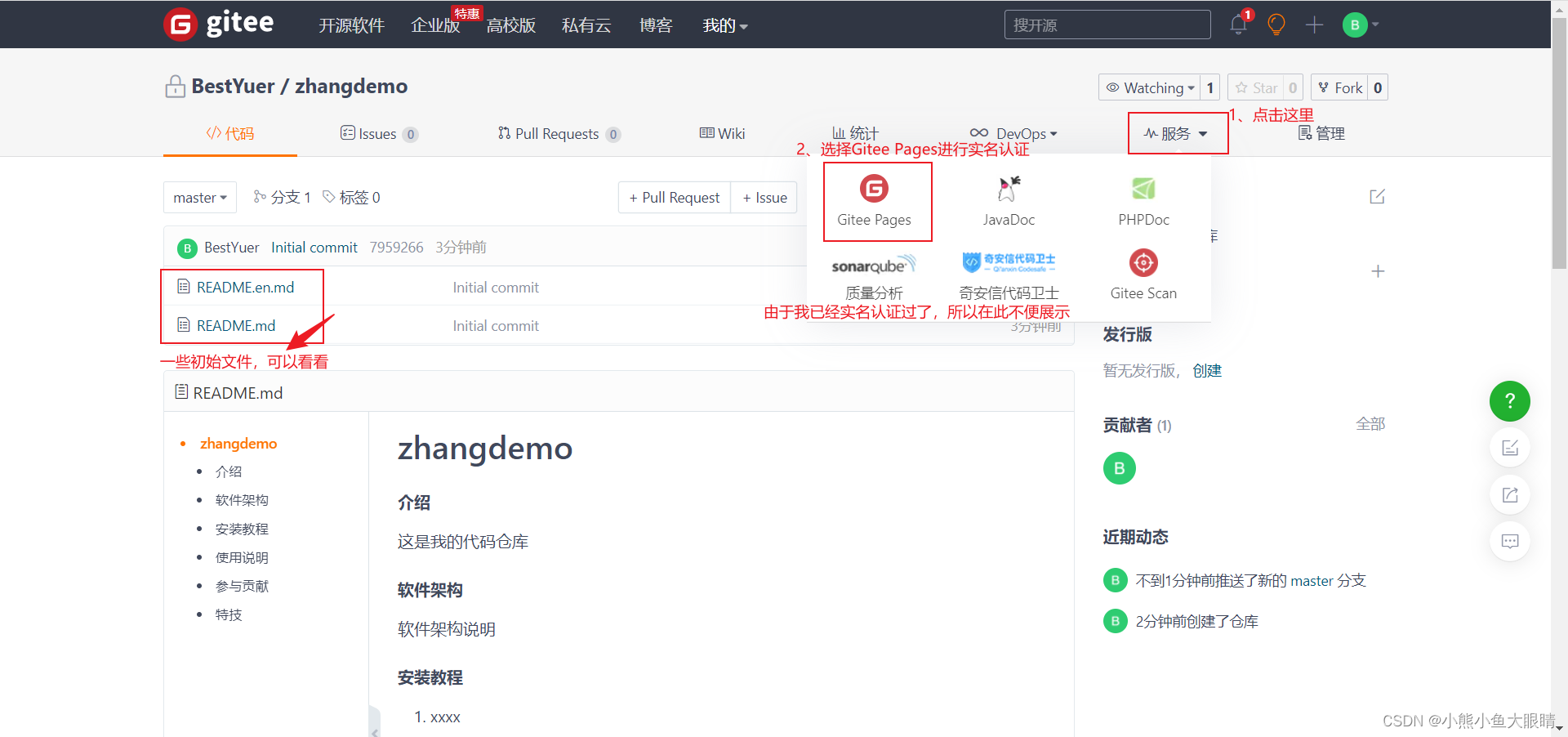1568x737 pixels.
Task: Jump to 软件架构 in README outline
Action: pos(242,501)
